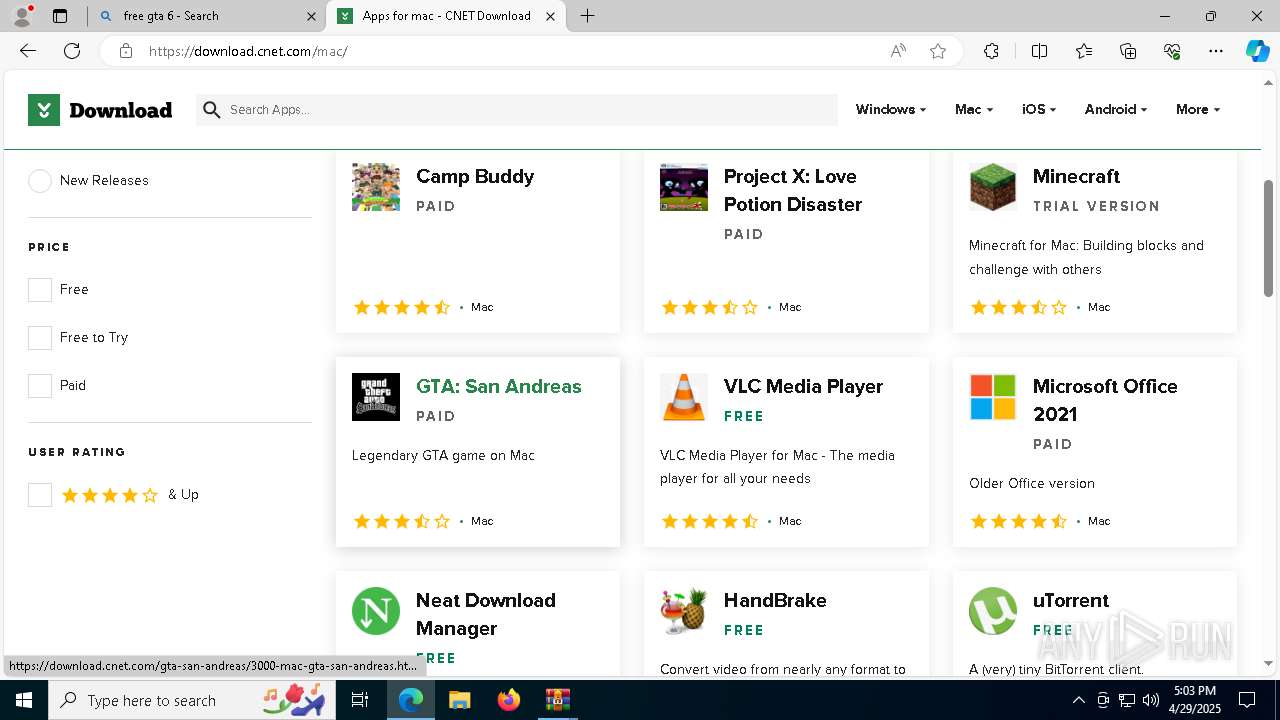
Task: Open the Minecraft block icon
Action: point(993,187)
